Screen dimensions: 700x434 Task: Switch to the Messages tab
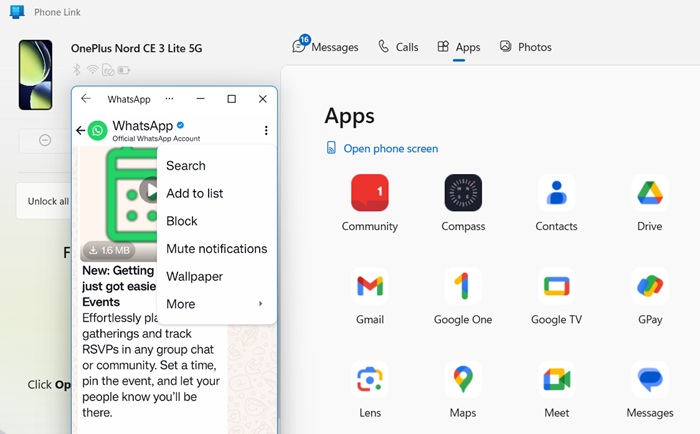pos(325,47)
